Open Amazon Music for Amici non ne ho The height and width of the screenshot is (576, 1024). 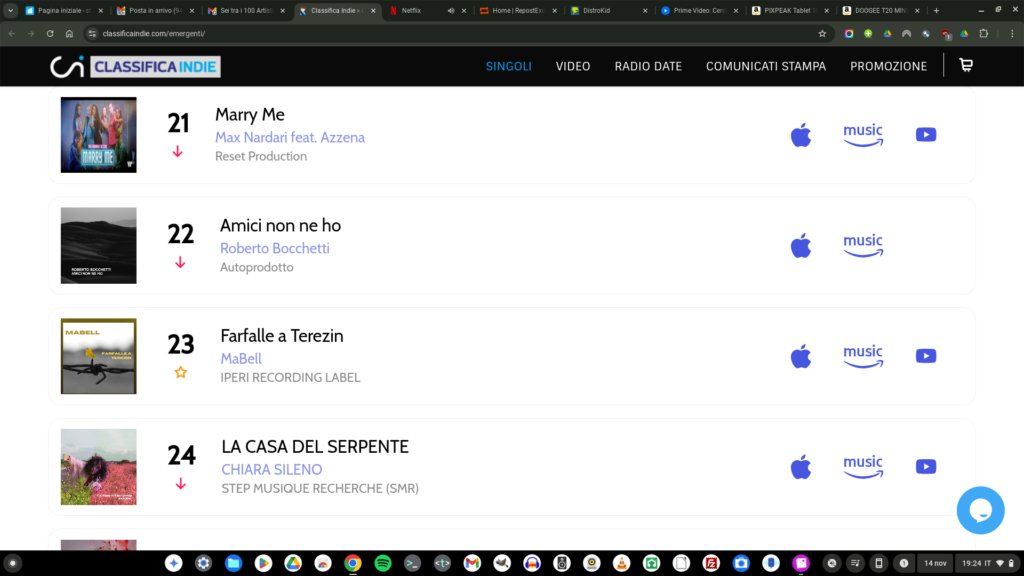click(863, 246)
